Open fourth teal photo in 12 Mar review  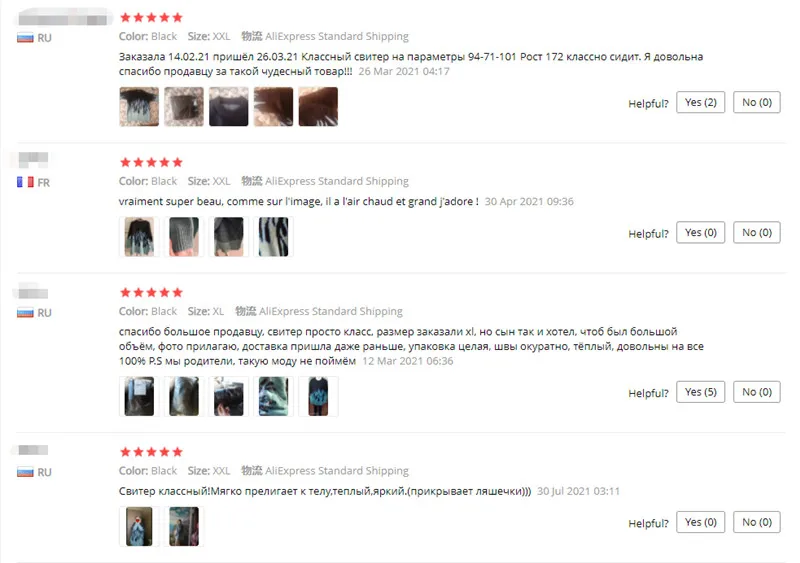(x=273, y=397)
